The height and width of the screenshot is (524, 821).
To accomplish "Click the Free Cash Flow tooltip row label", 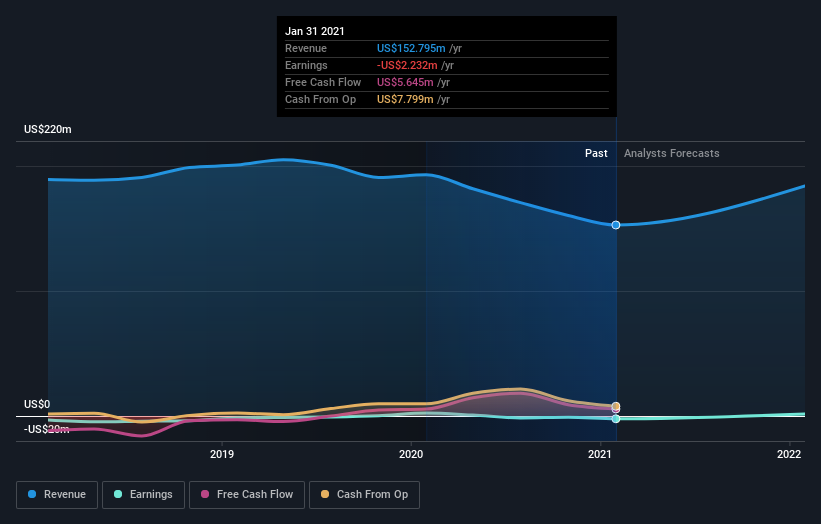I will click(323, 82).
